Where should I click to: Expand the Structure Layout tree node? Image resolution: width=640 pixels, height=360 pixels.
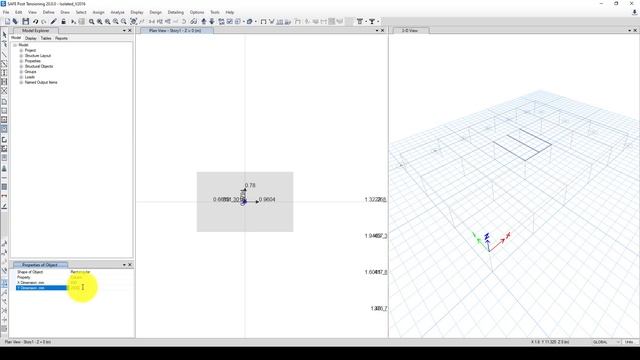(x=21, y=56)
